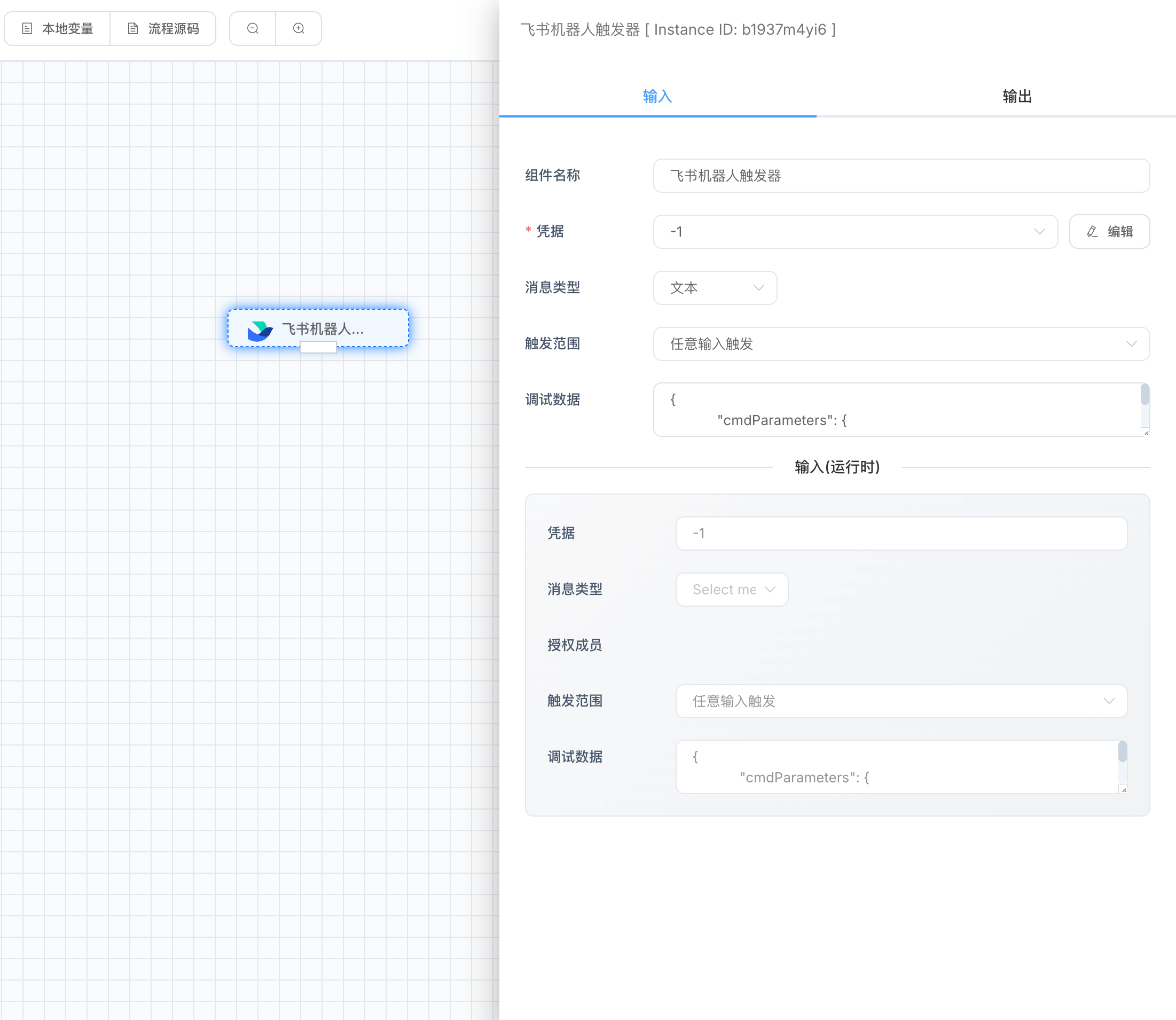Viewport: 1176px width, 1020px height.
Task: Expand the 凭据 credential dropdown
Action: (x=855, y=232)
